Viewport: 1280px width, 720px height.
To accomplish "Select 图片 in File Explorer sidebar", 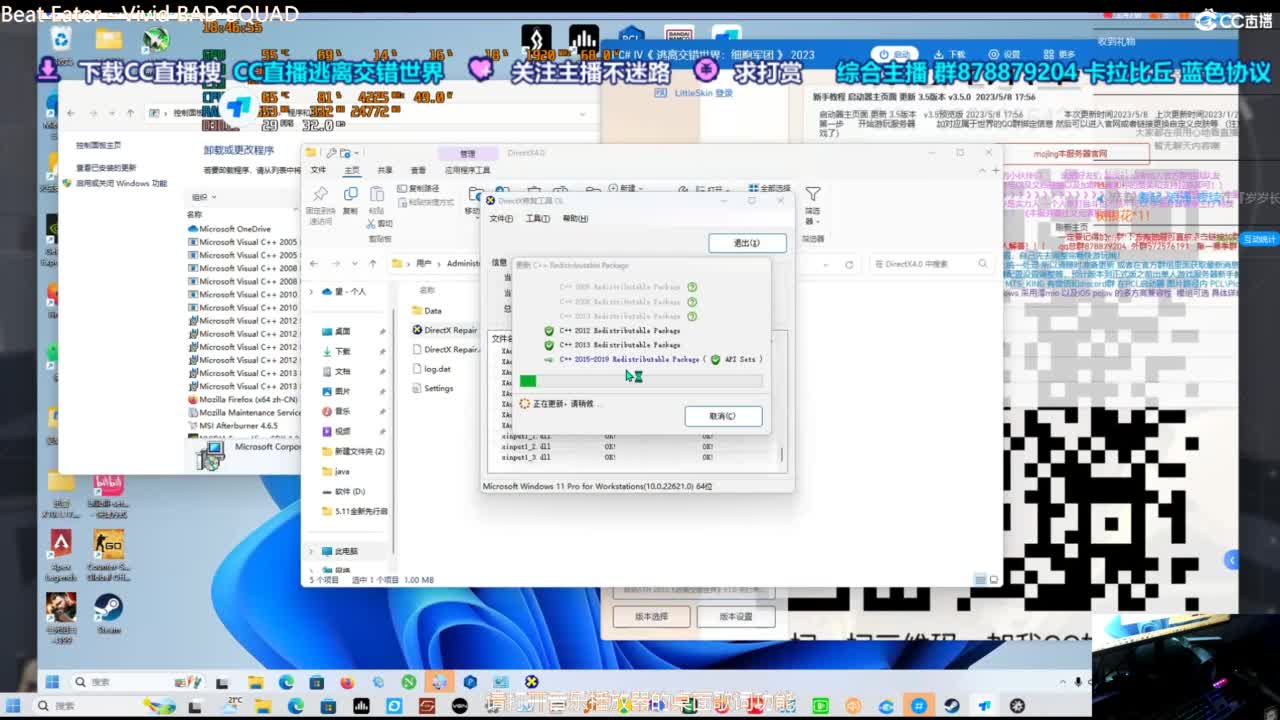I will tap(343, 391).
